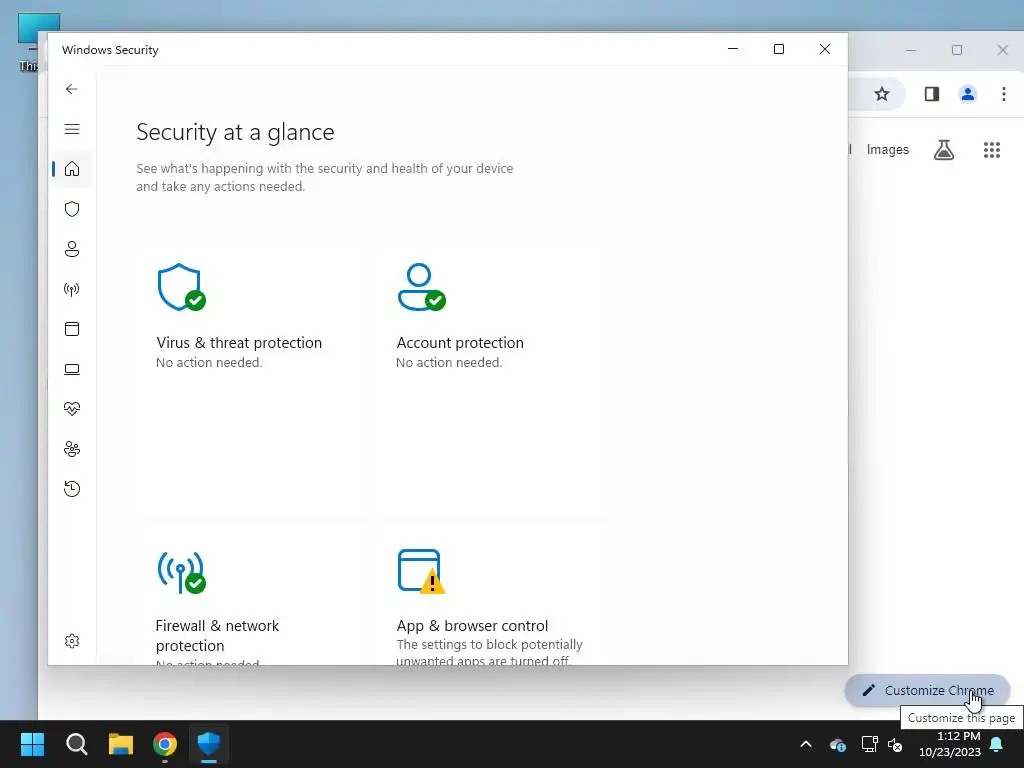The image size is (1024, 768).
Task: Open Protection history clock icon in sidebar
Action: [x=72, y=489]
